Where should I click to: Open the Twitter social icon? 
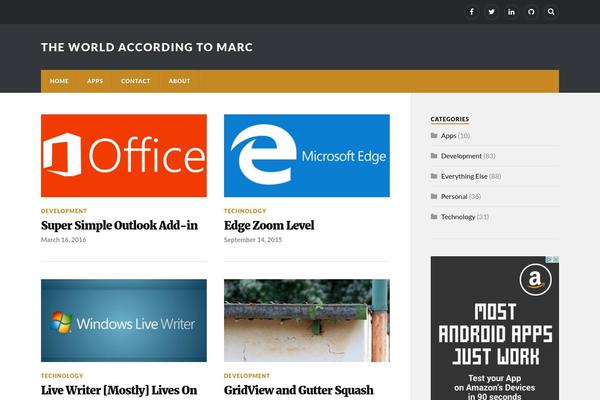(492, 12)
